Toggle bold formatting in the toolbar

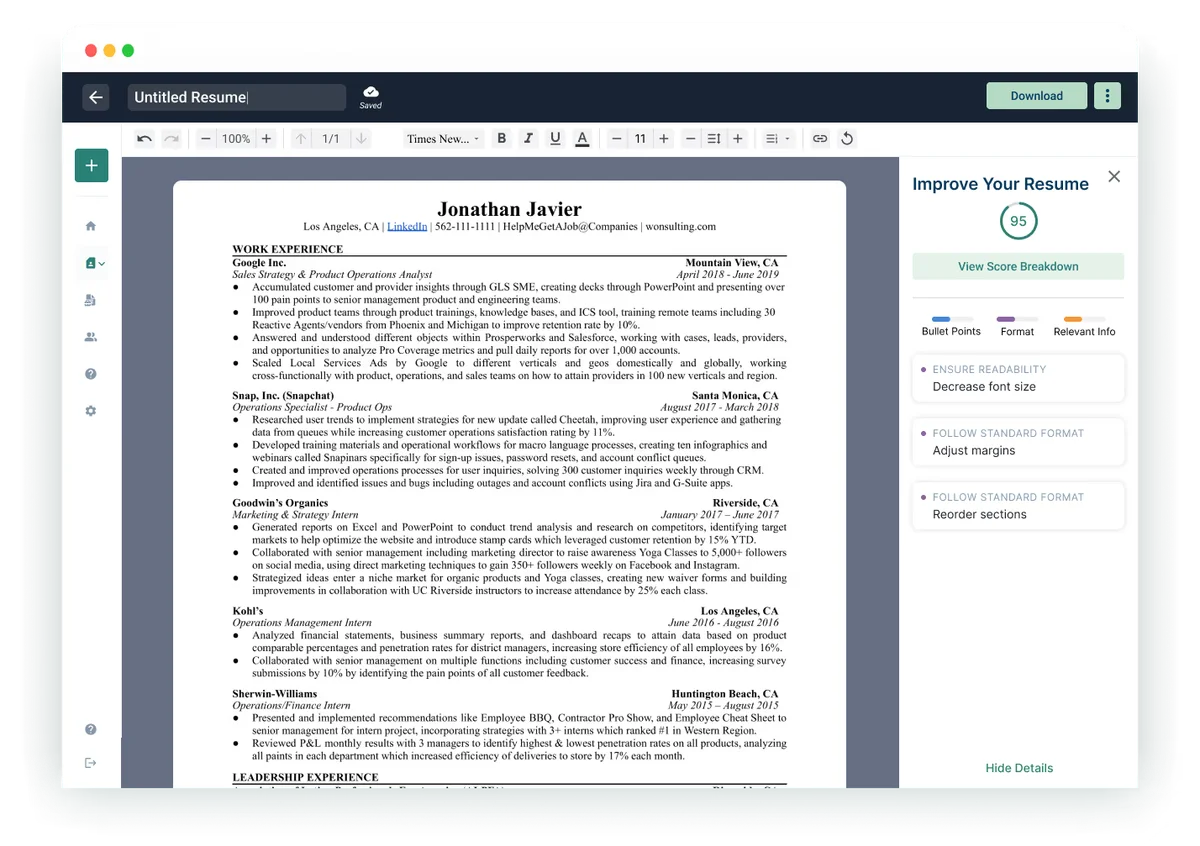[501, 138]
